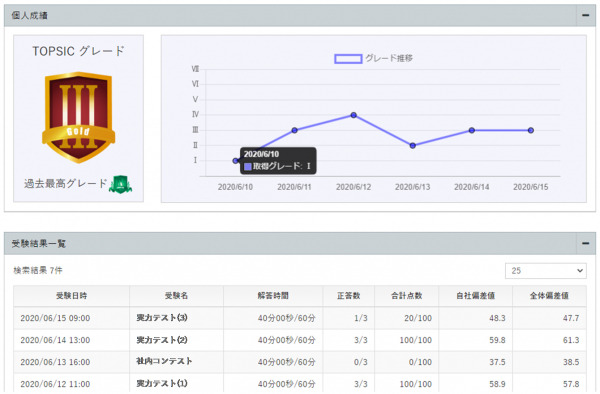Open the 実力テスト(3) result

coord(162,317)
